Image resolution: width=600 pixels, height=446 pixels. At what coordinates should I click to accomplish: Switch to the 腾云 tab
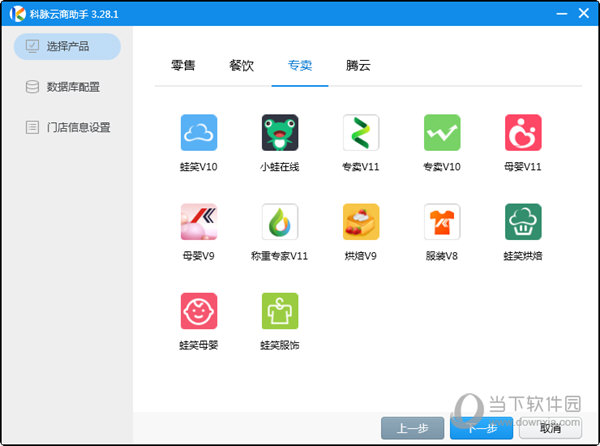358,65
